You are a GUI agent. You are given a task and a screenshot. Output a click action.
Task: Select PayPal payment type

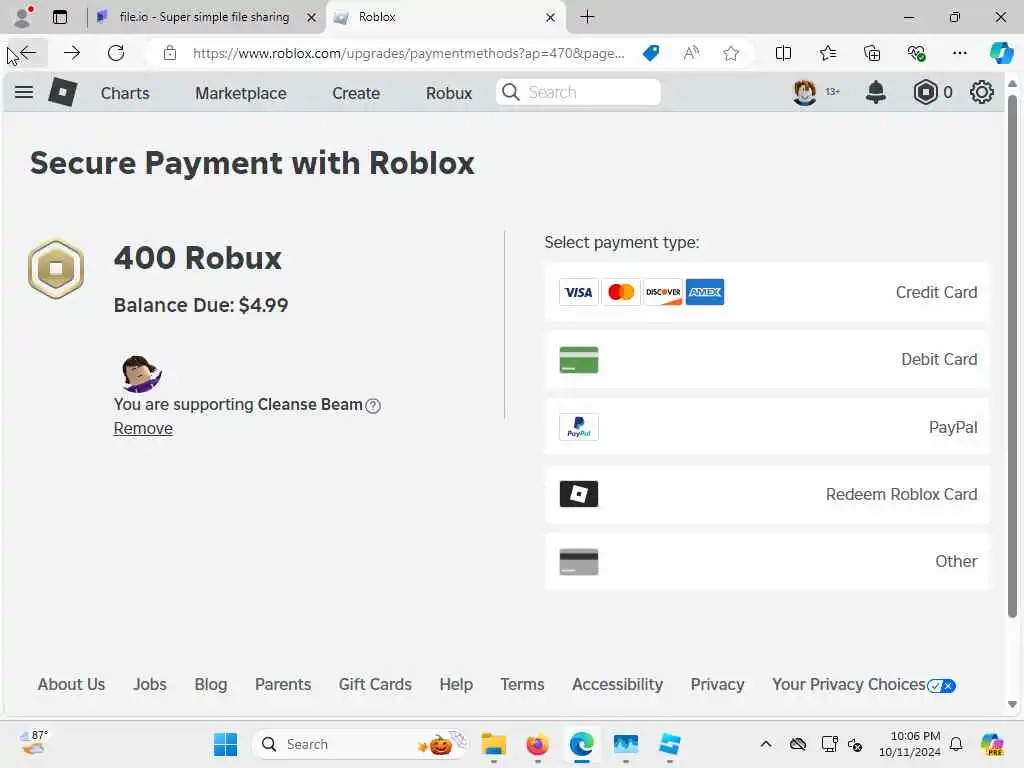tap(767, 427)
